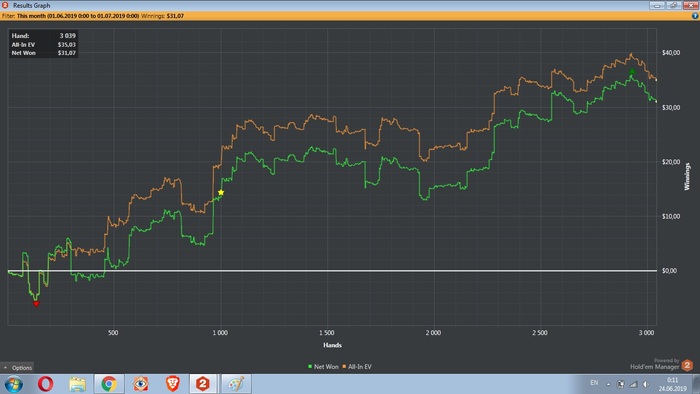Click the '$10,00' y-axis label

pos(671,216)
